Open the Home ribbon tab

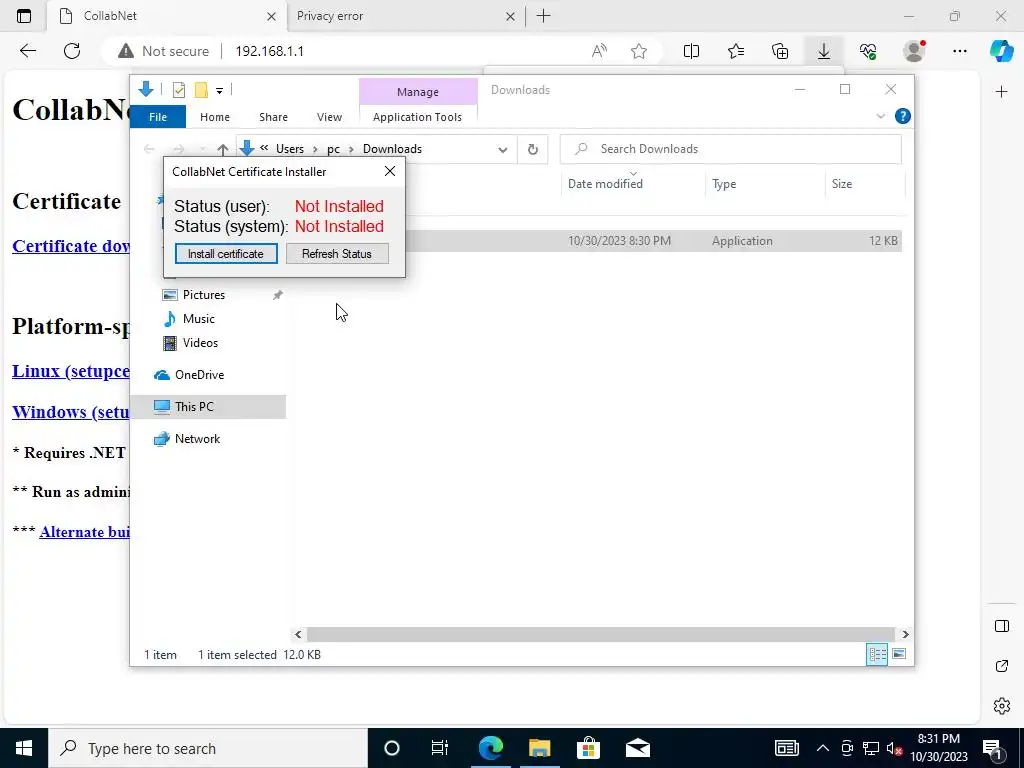(x=215, y=117)
